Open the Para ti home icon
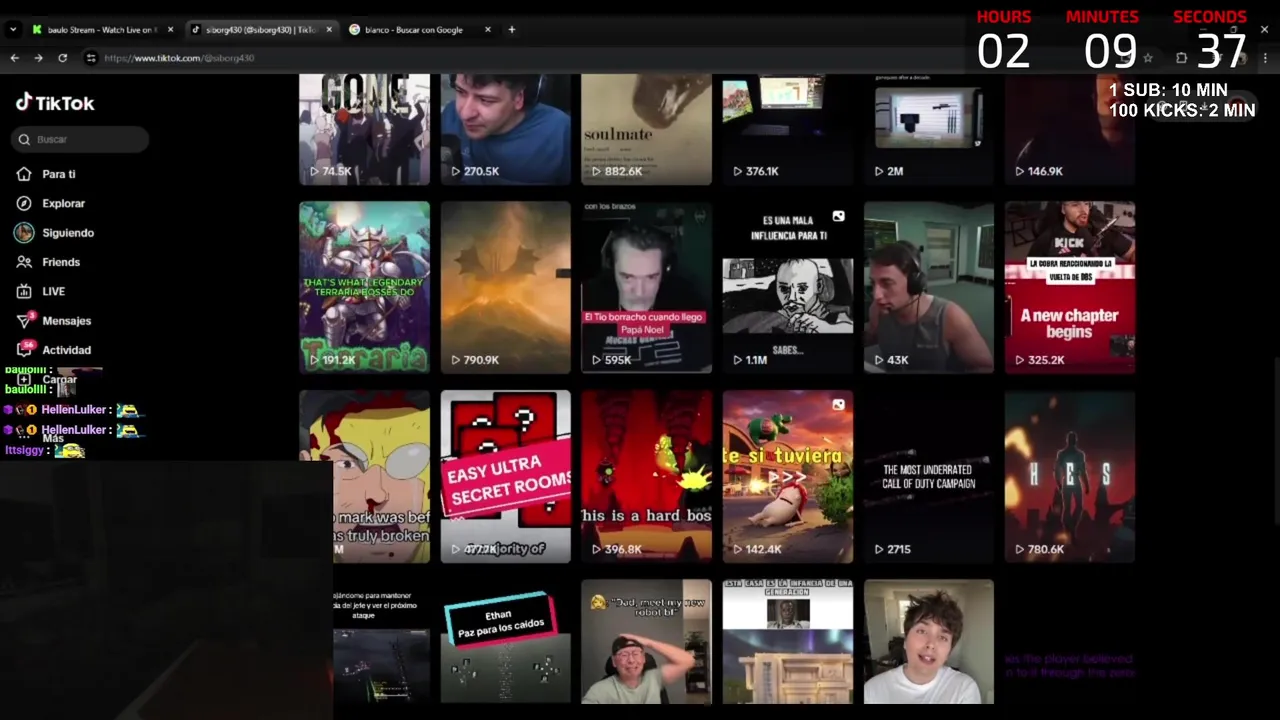Viewport: 1280px width, 720px height. point(24,174)
